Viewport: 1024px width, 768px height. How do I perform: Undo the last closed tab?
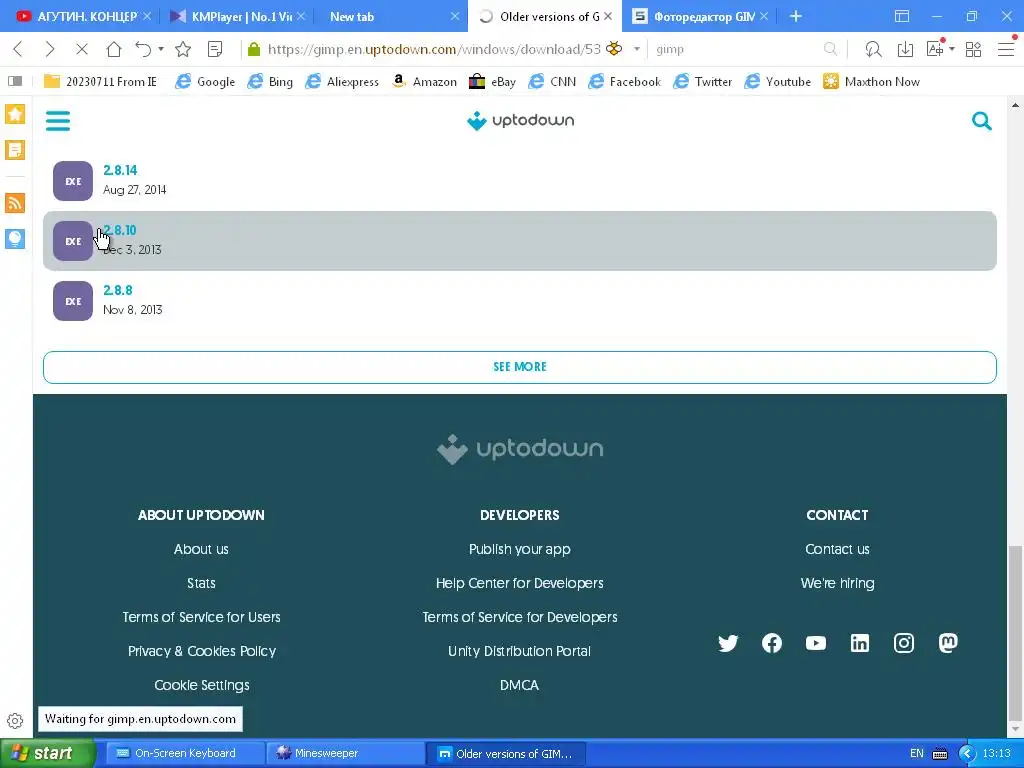(143, 49)
